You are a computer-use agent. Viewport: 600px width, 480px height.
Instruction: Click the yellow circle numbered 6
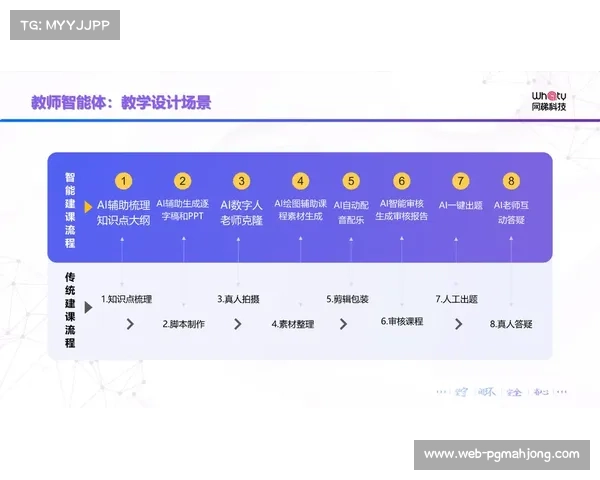(x=401, y=181)
